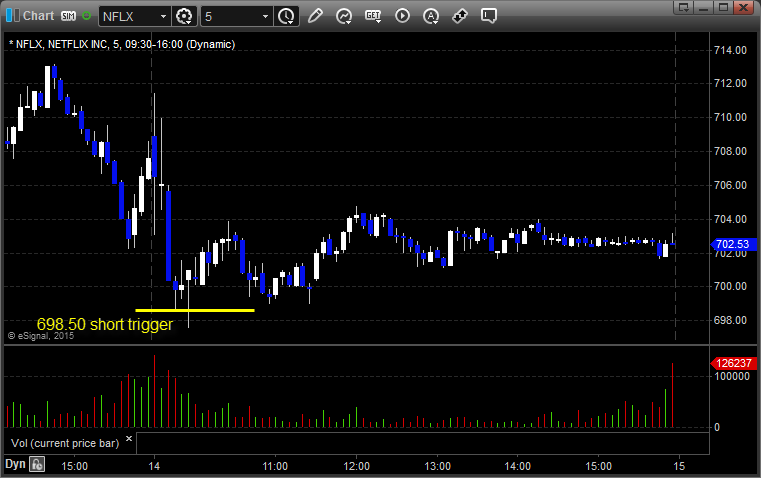Click the green connection status circle

point(86,16)
